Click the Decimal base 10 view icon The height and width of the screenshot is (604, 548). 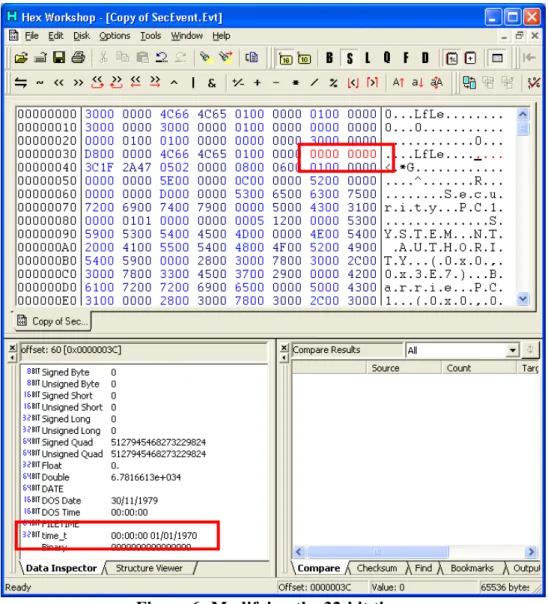(304, 59)
